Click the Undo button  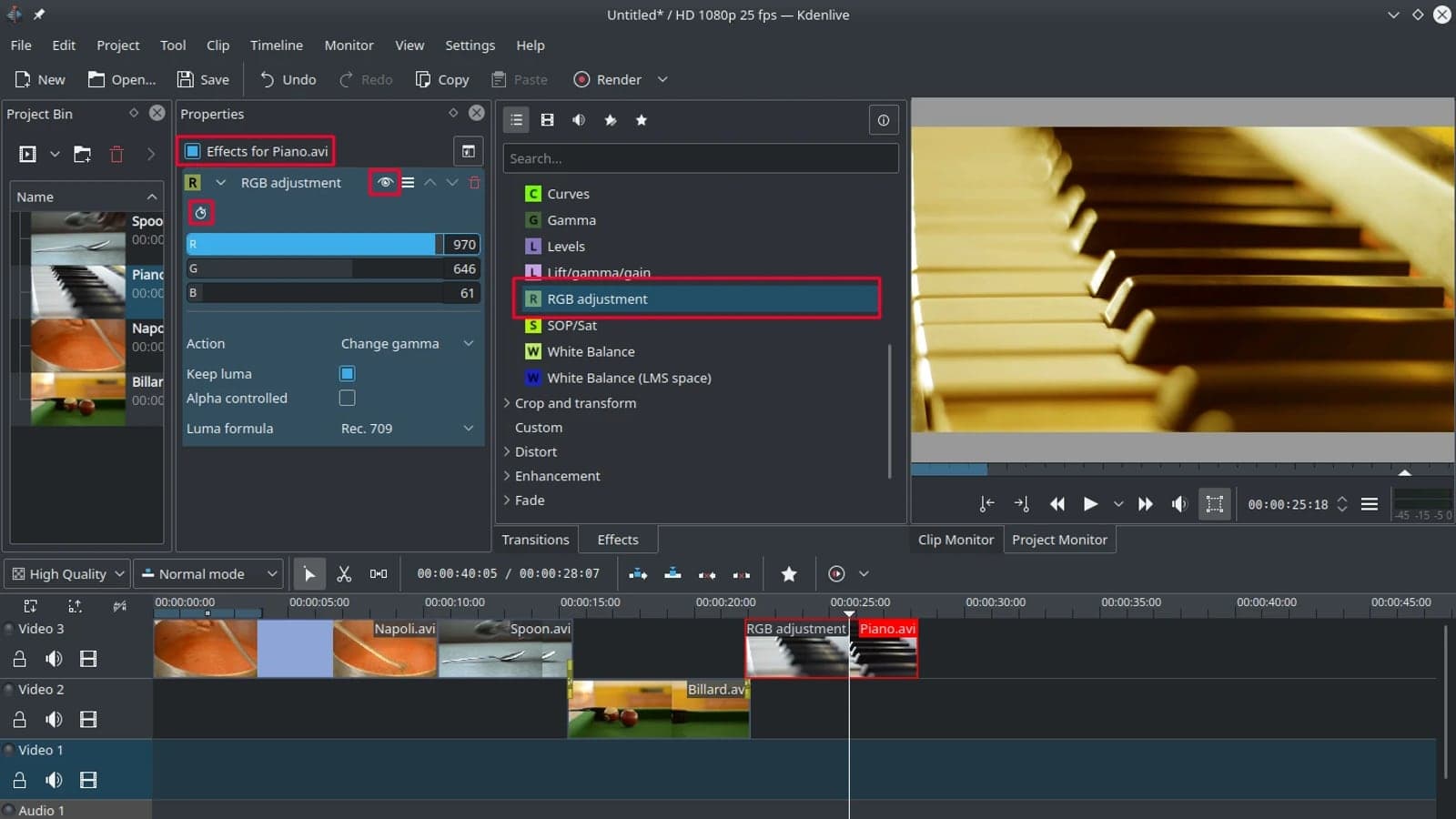[x=288, y=80]
